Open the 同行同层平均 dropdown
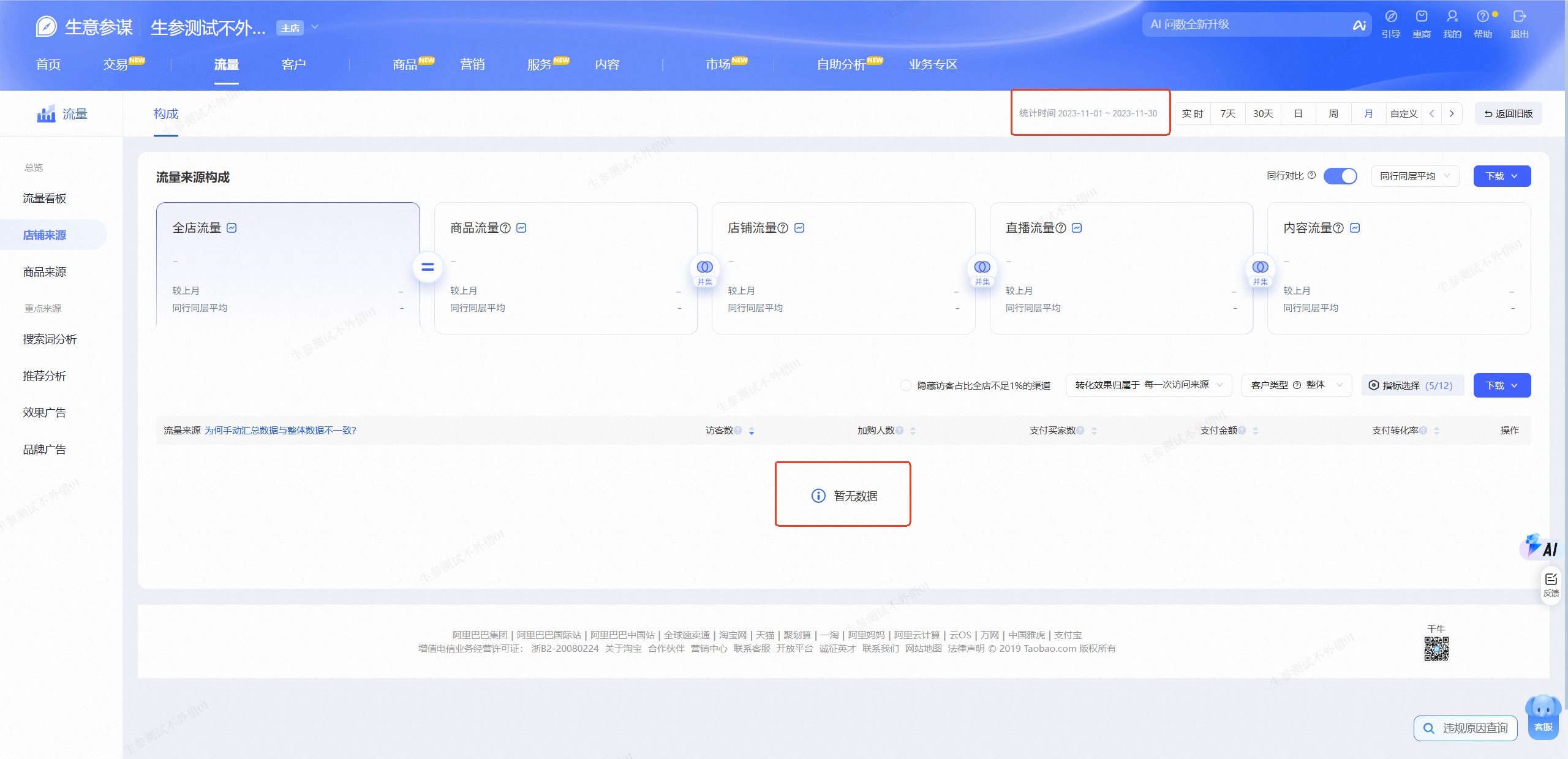1568x759 pixels. (x=1415, y=176)
